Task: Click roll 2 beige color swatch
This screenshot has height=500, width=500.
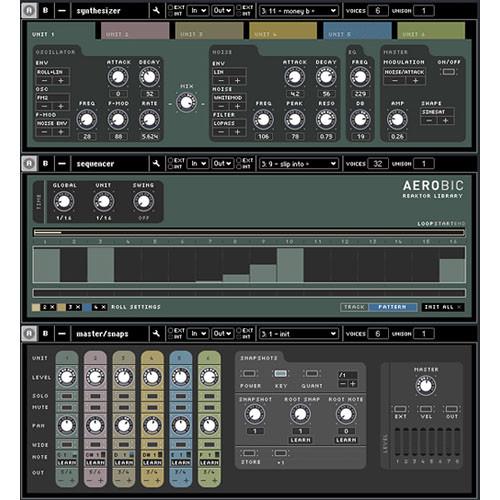Action: click(36, 307)
